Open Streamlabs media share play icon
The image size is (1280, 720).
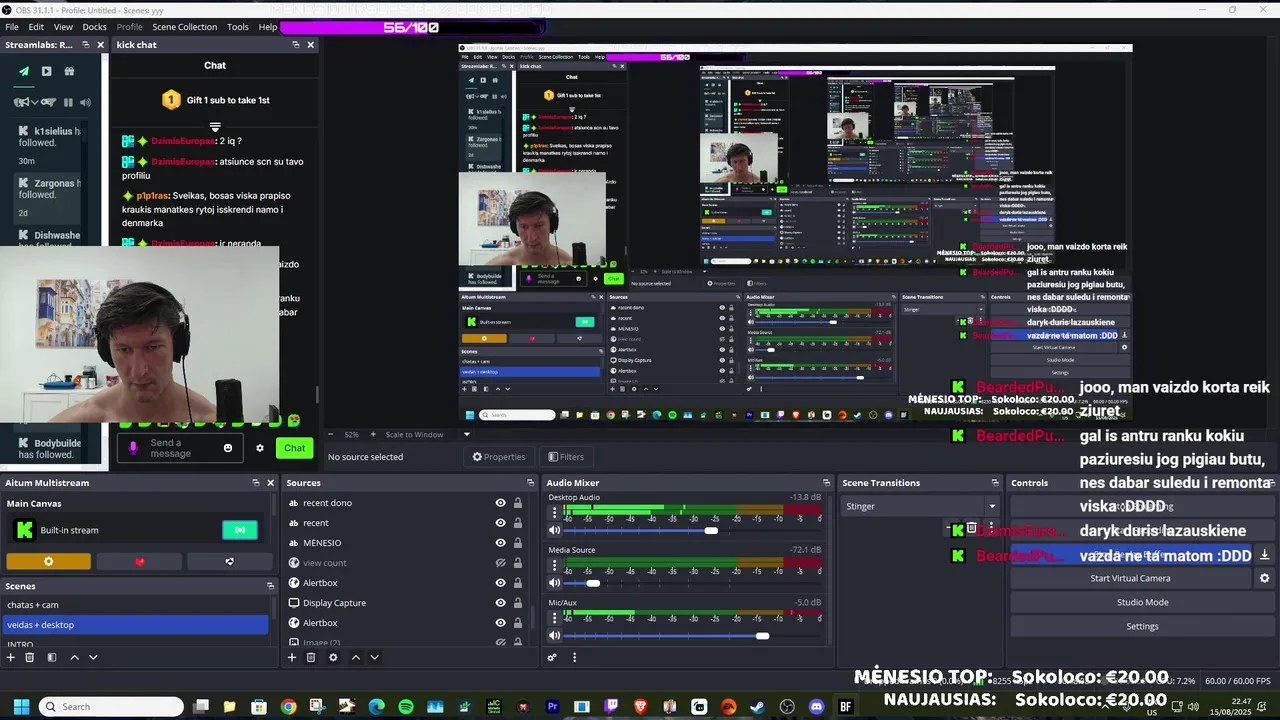pyautogui.click(x=46, y=71)
